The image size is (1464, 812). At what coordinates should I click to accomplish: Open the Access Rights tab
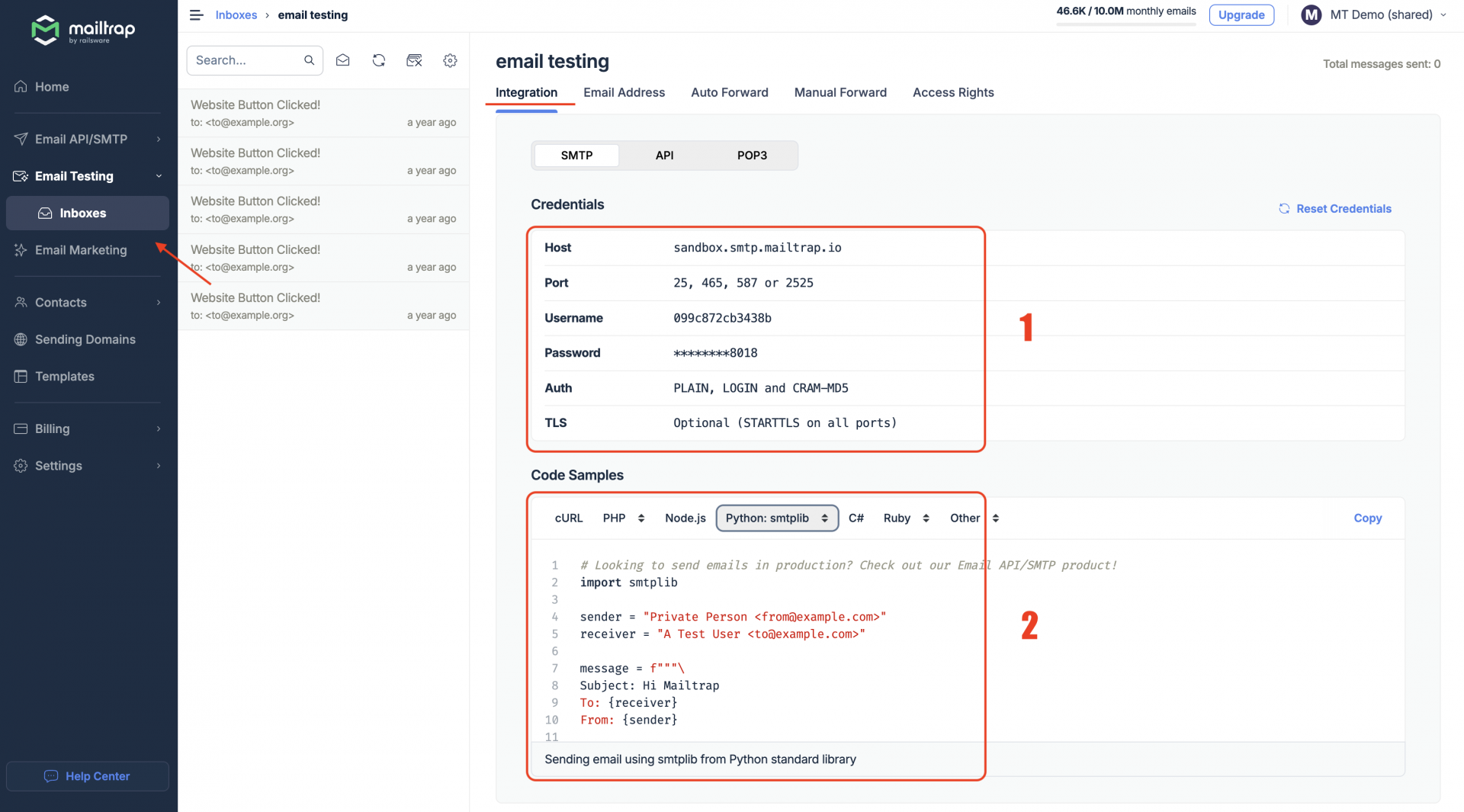tap(952, 92)
